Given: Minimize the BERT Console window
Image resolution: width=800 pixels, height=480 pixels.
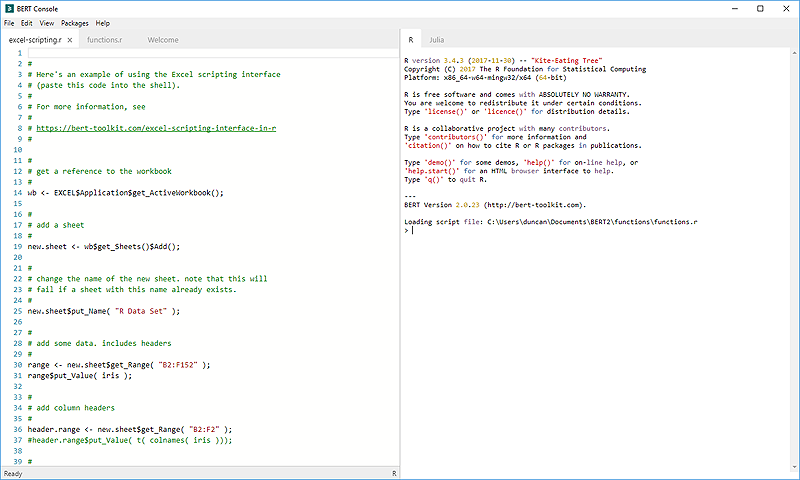Looking at the screenshot, I should (x=735, y=8).
